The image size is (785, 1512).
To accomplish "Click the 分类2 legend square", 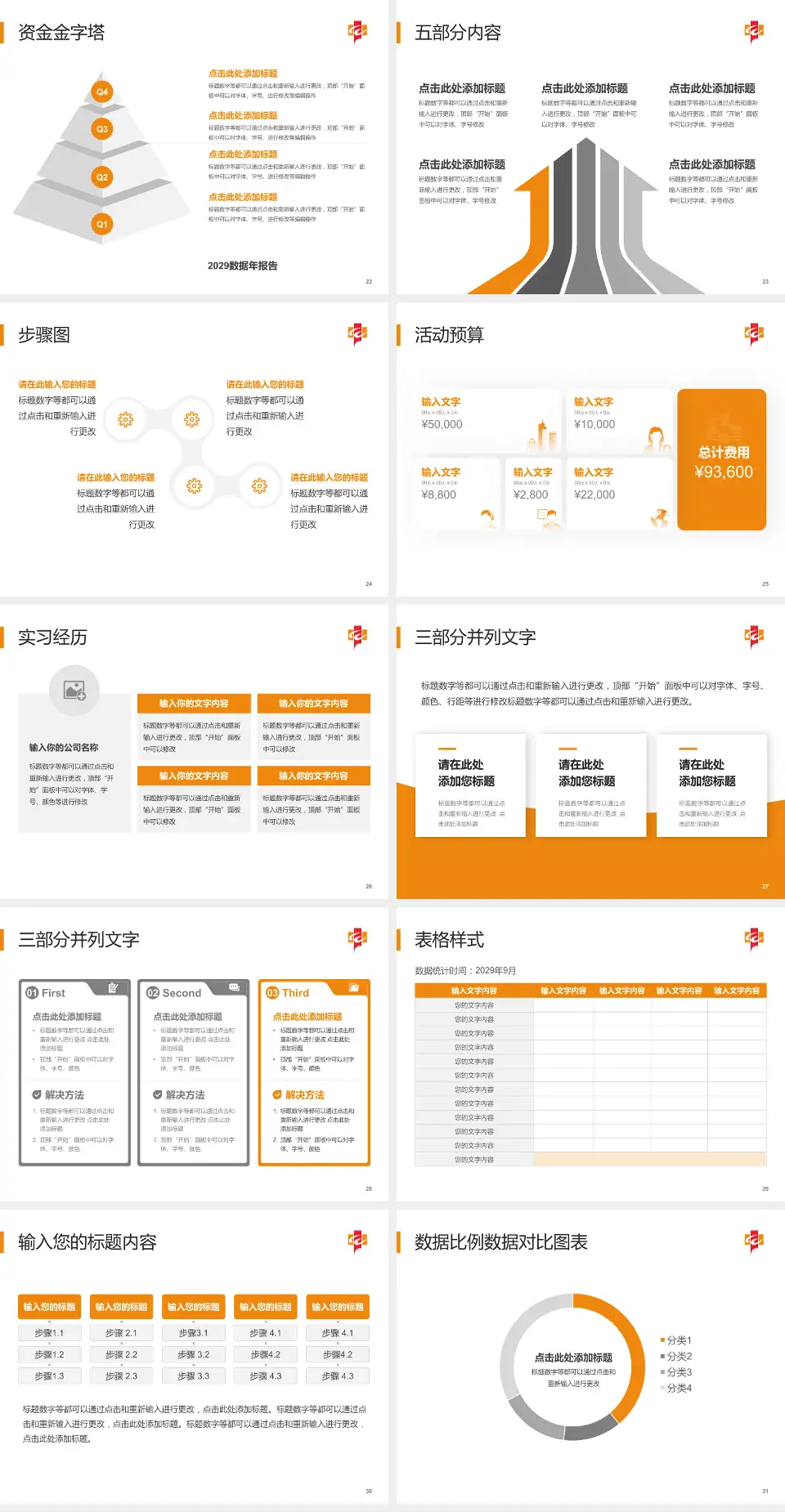I will 662,1356.
